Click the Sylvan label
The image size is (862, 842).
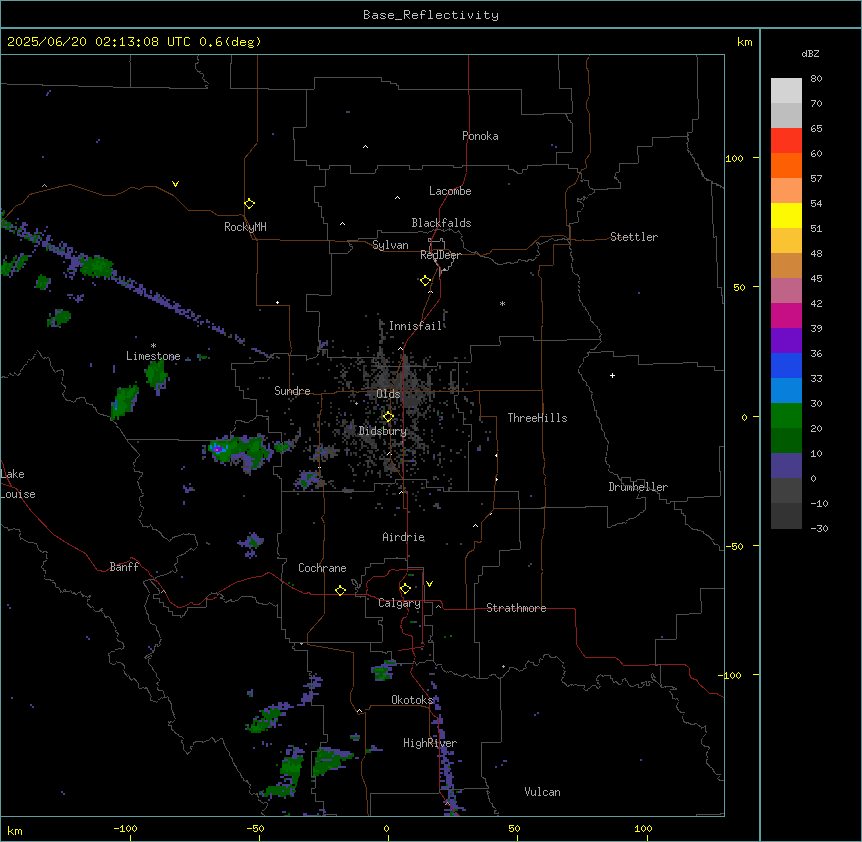coord(390,245)
